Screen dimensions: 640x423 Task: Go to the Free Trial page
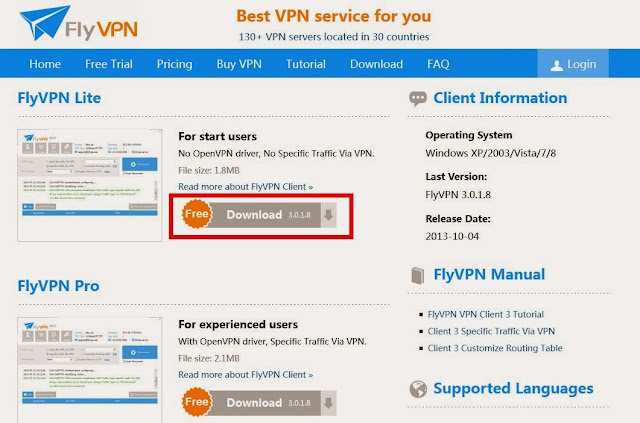pos(109,64)
